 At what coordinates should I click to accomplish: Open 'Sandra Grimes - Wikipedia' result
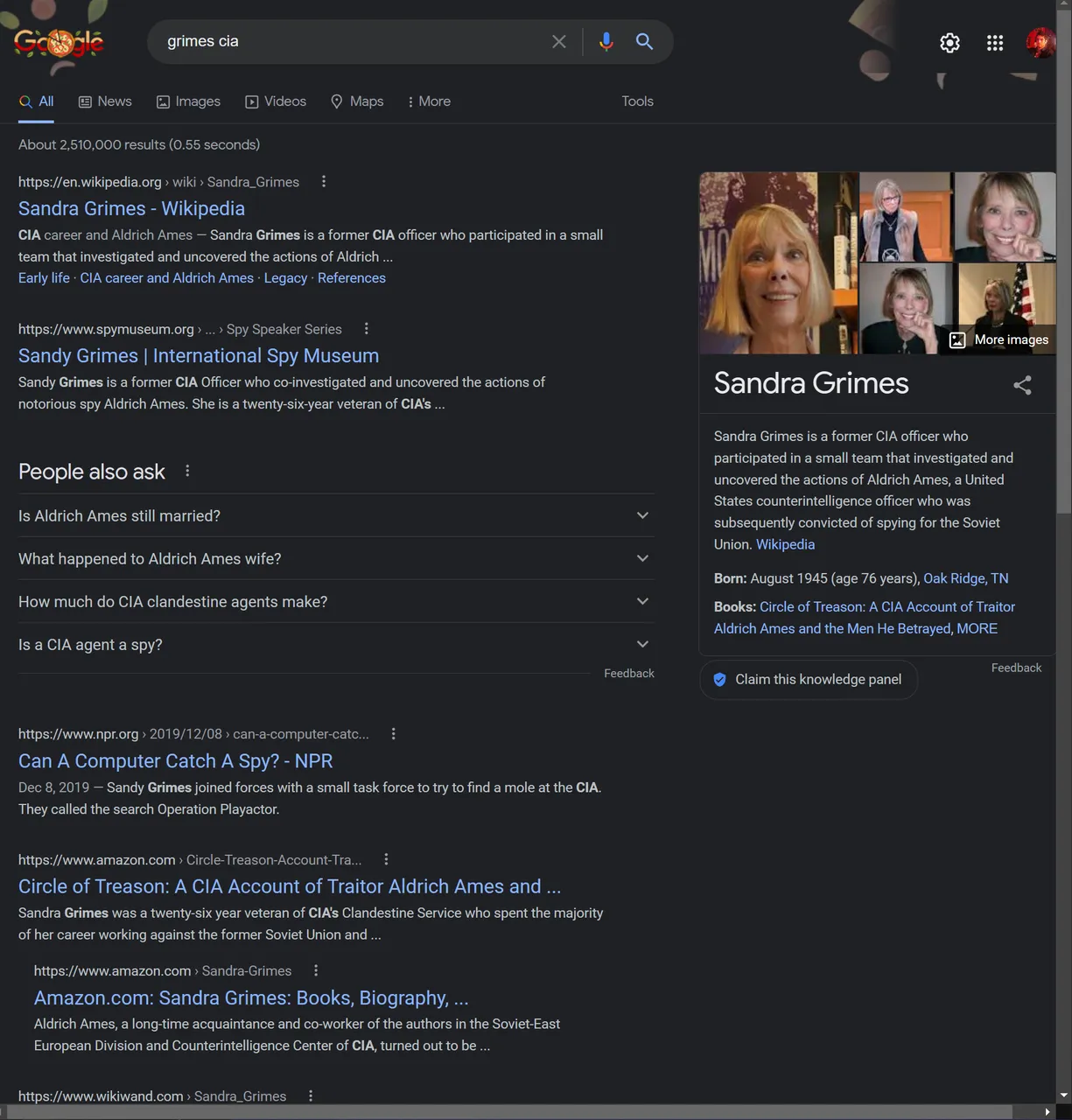click(131, 208)
